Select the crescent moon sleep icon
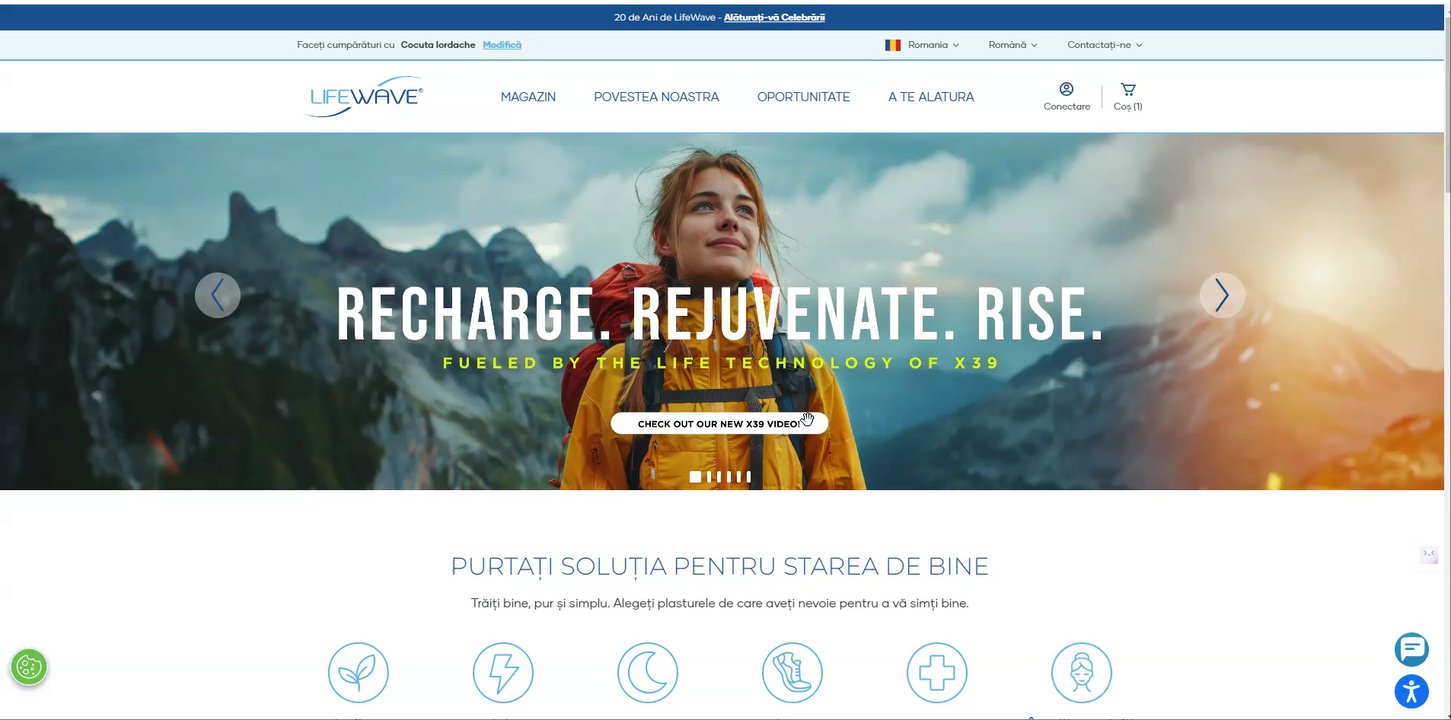1451x720 pixels. tap(648, 672)
